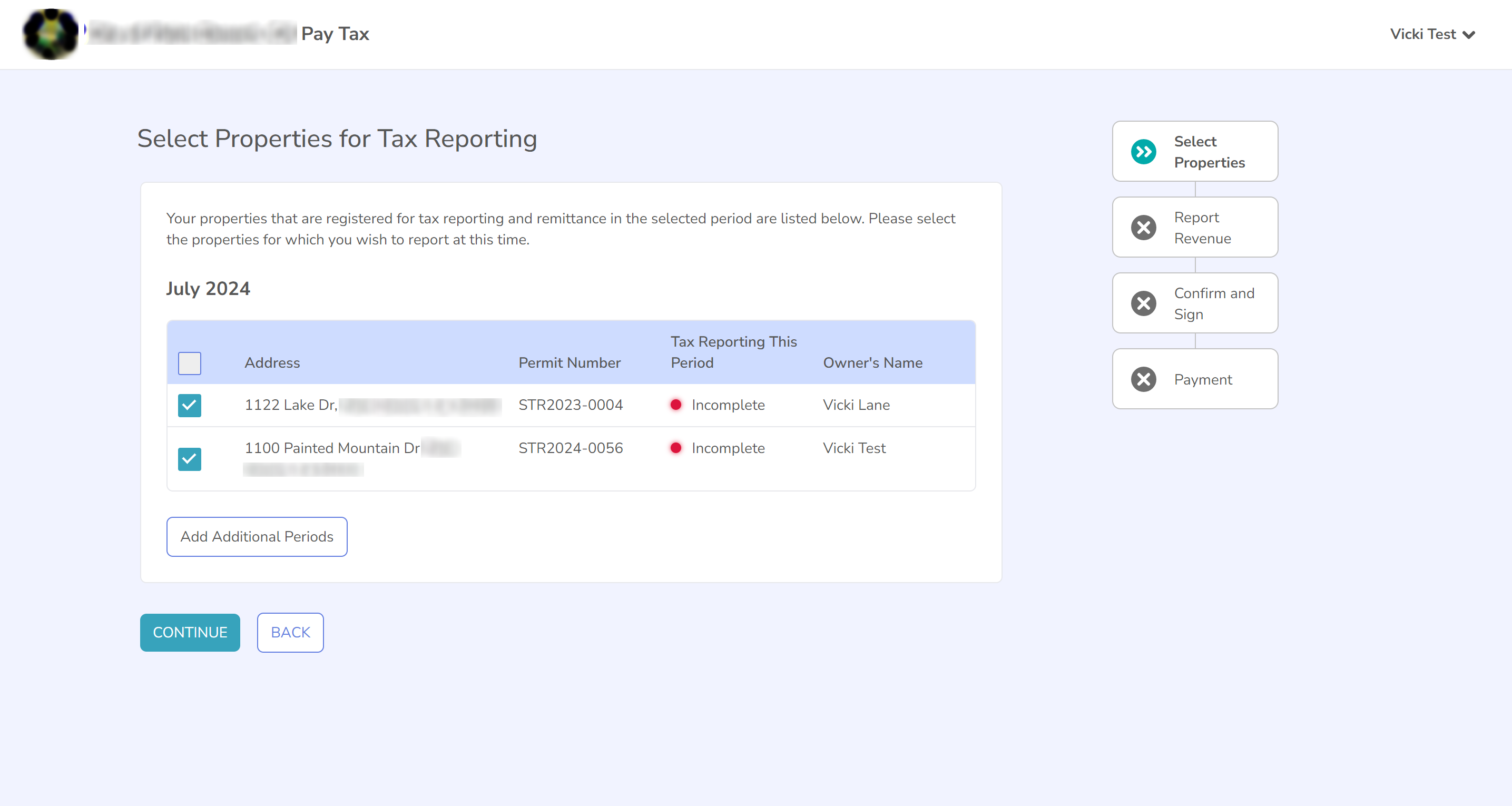Click Add Additional Periods button
Viewport: 1512px width, 806px height.
coord(257,537)
